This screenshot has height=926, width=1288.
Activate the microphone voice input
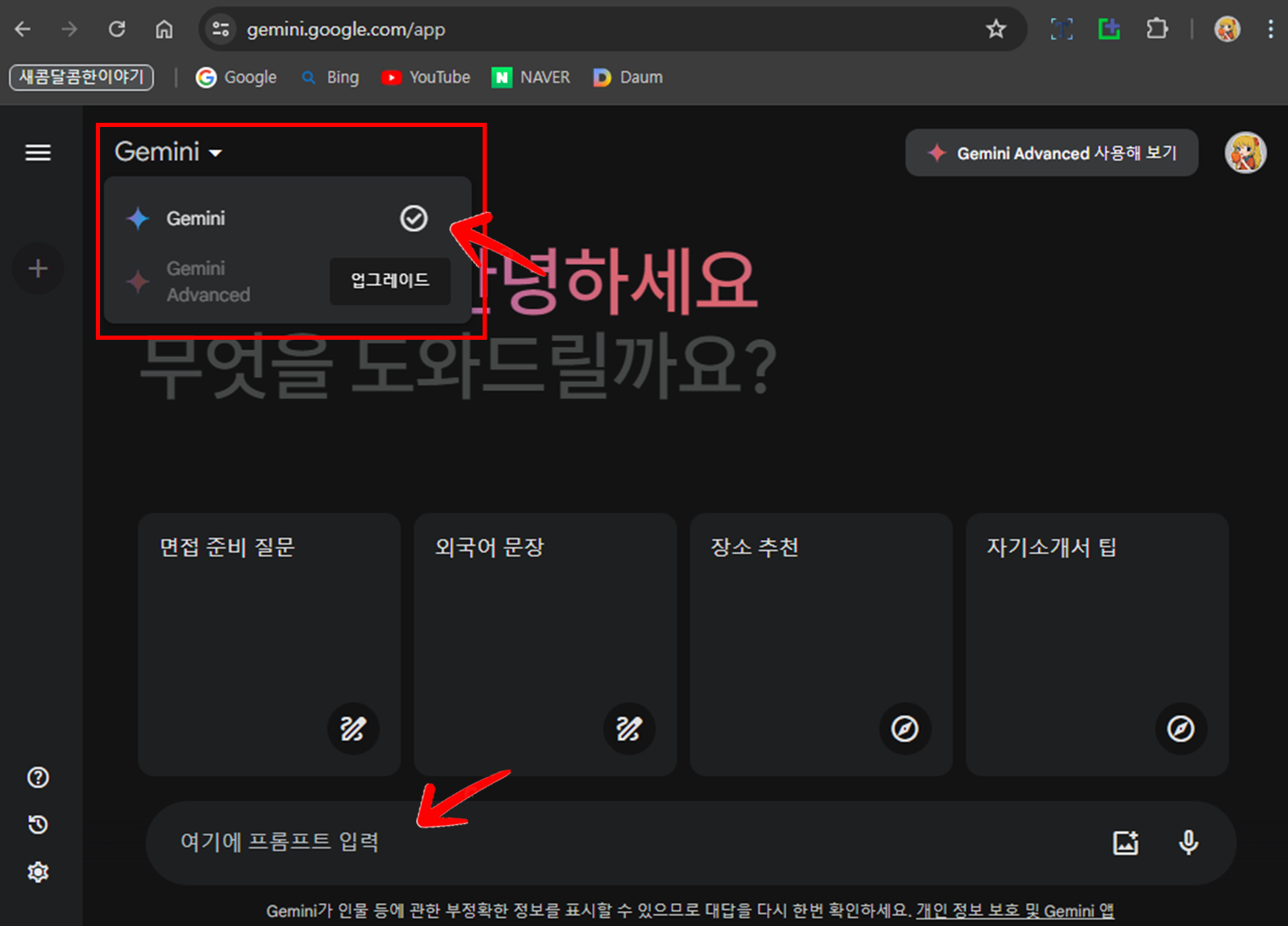1188,842
